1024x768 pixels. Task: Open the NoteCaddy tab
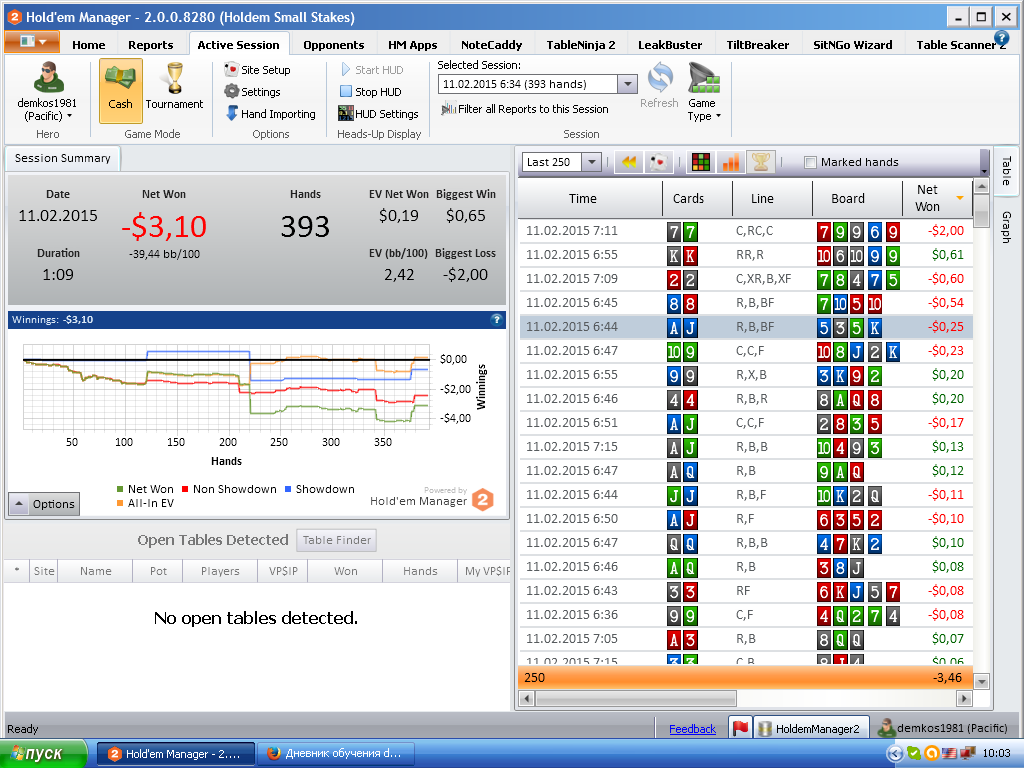[x=492, y=45]
